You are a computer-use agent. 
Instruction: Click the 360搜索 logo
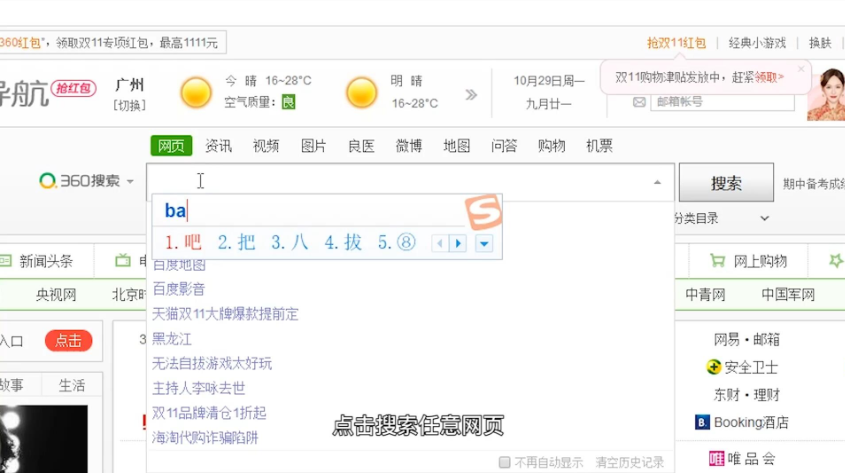point(78,181)
